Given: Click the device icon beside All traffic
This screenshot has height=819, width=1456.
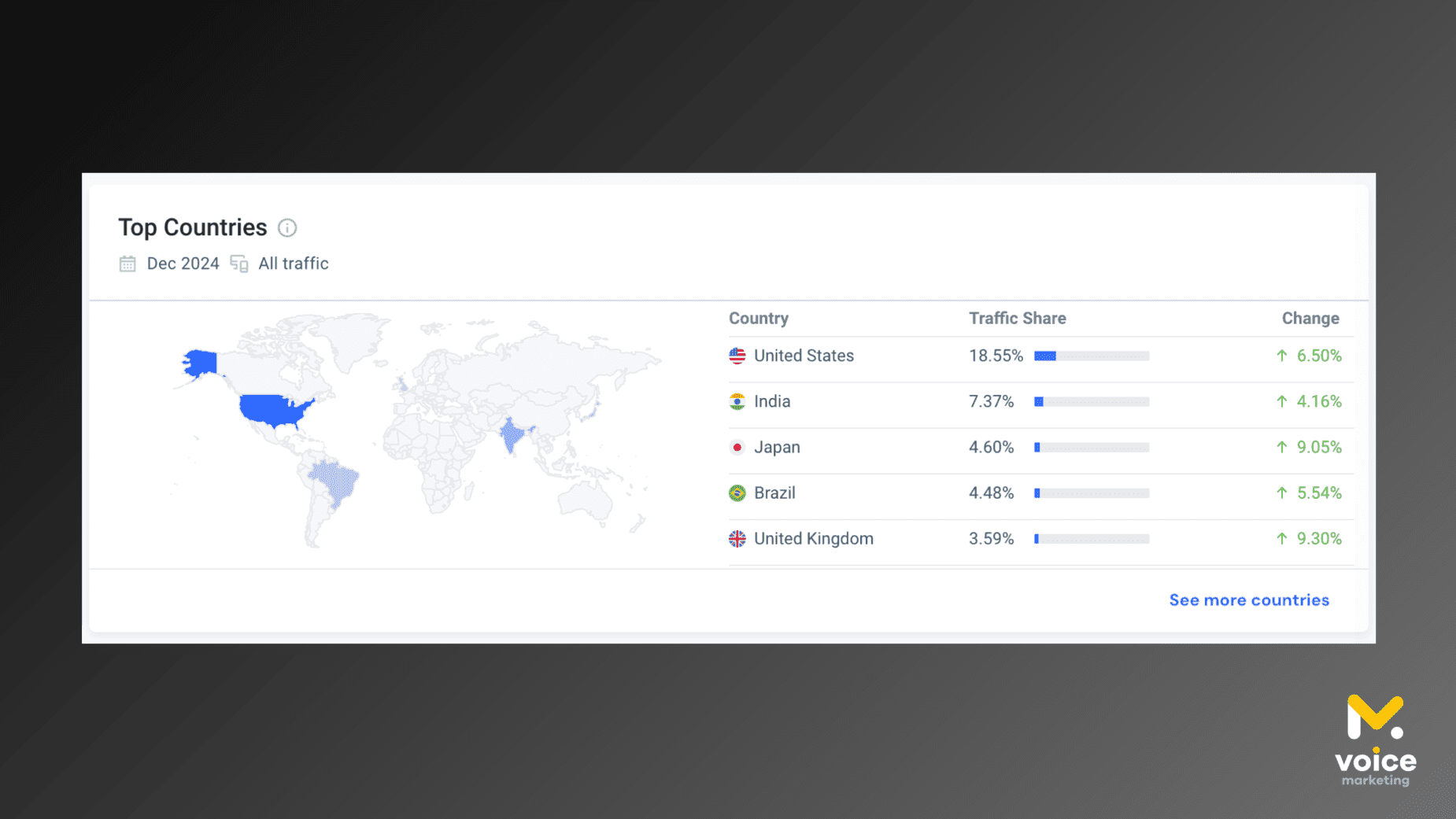Looking at the screenshot, I should tap(239, 264).
